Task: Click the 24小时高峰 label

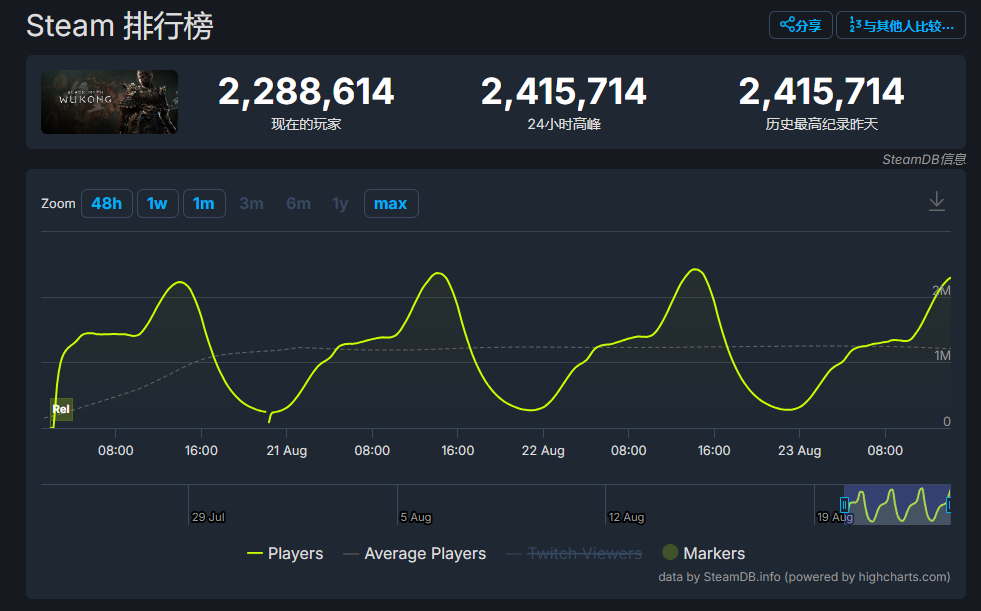Action: 564,124
